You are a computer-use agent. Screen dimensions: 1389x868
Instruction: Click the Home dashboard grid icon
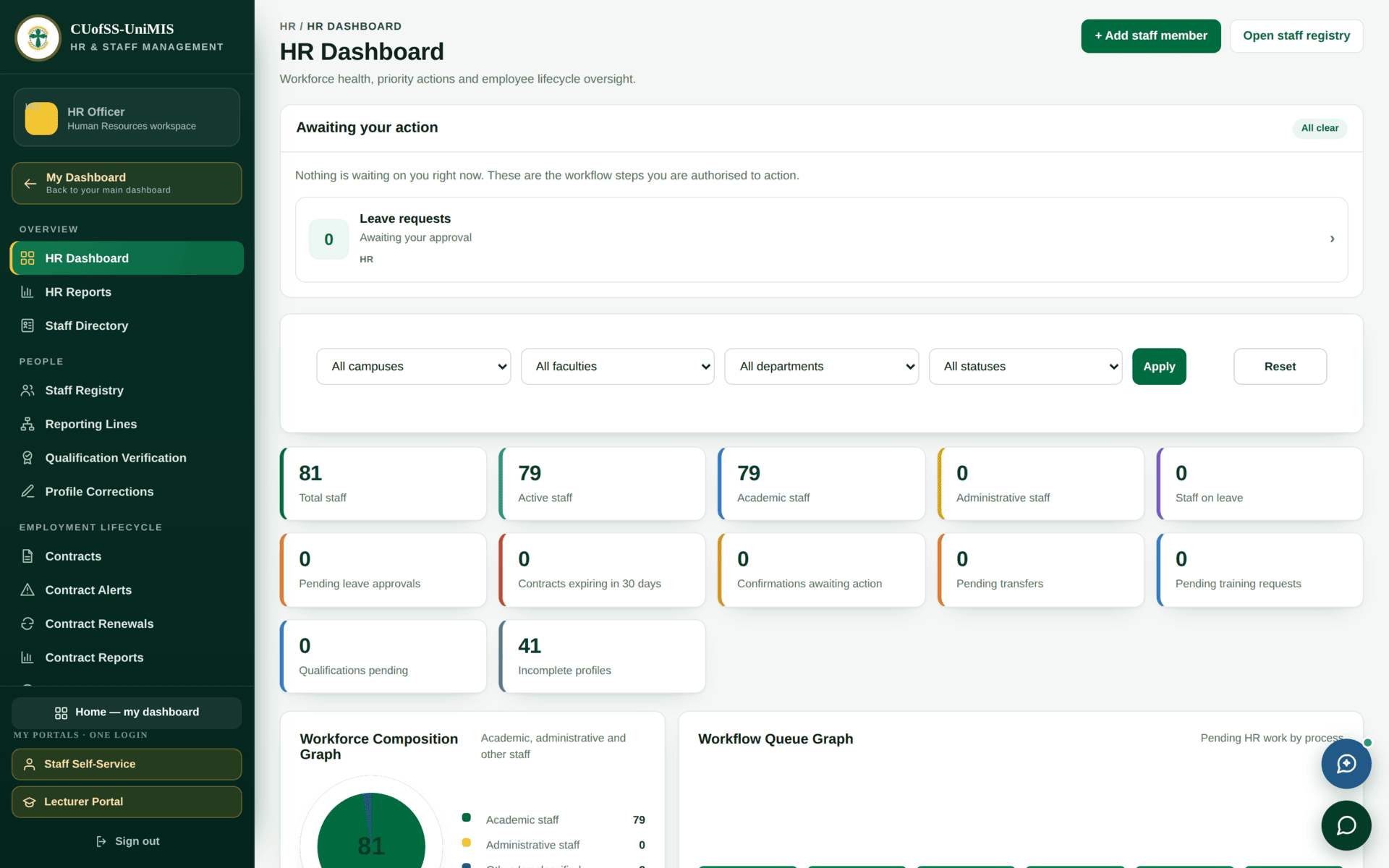tap(61, 713)
